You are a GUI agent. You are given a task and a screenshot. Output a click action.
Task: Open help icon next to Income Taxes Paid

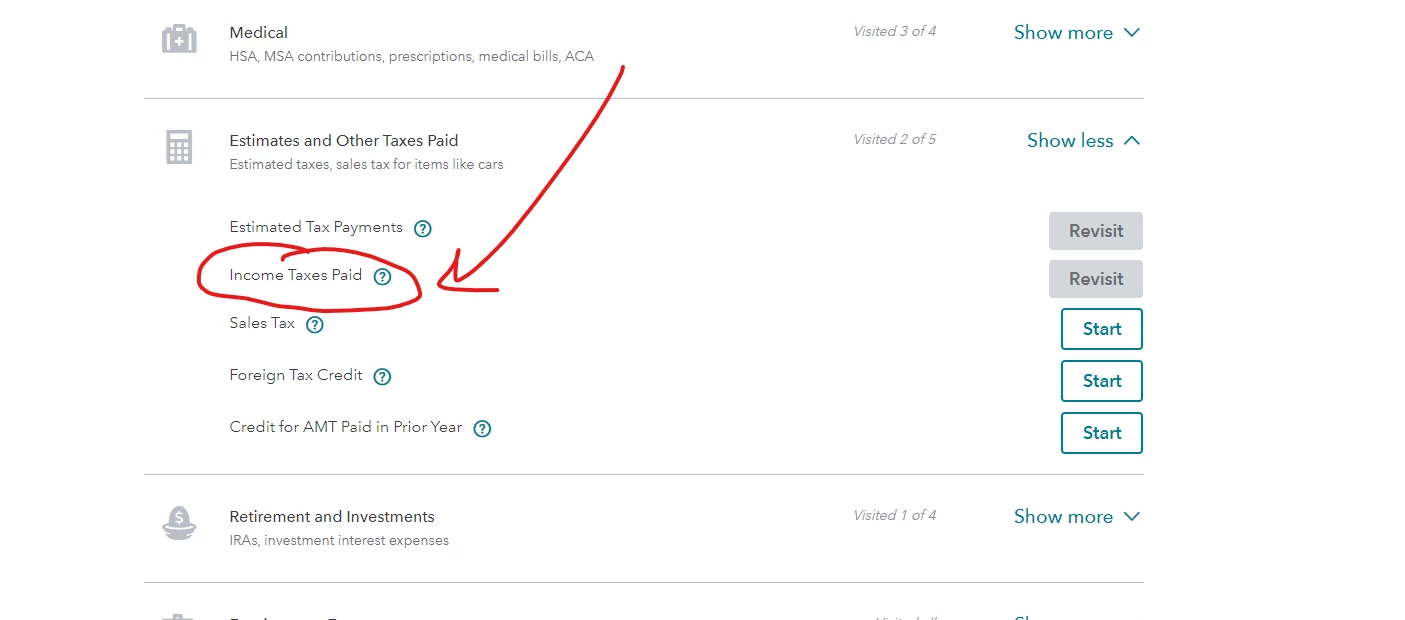click(x=382, y=276)
